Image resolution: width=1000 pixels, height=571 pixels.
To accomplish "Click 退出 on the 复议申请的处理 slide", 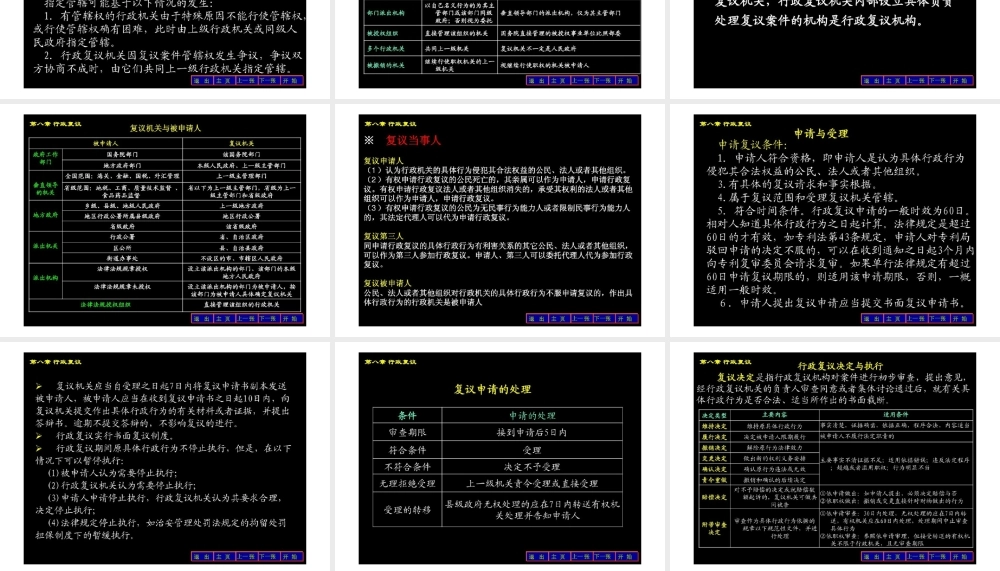I will coord(537,556).
